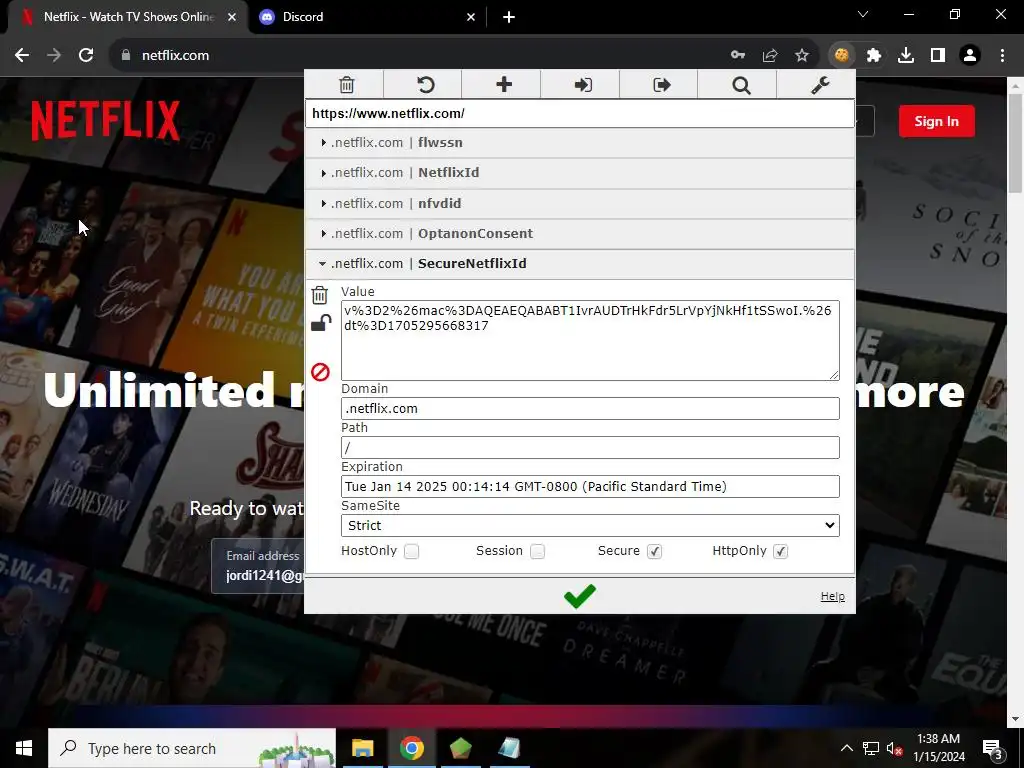1024x768 pixels.
Task: Go back to previous page
Action: click(x=22, y=55)
